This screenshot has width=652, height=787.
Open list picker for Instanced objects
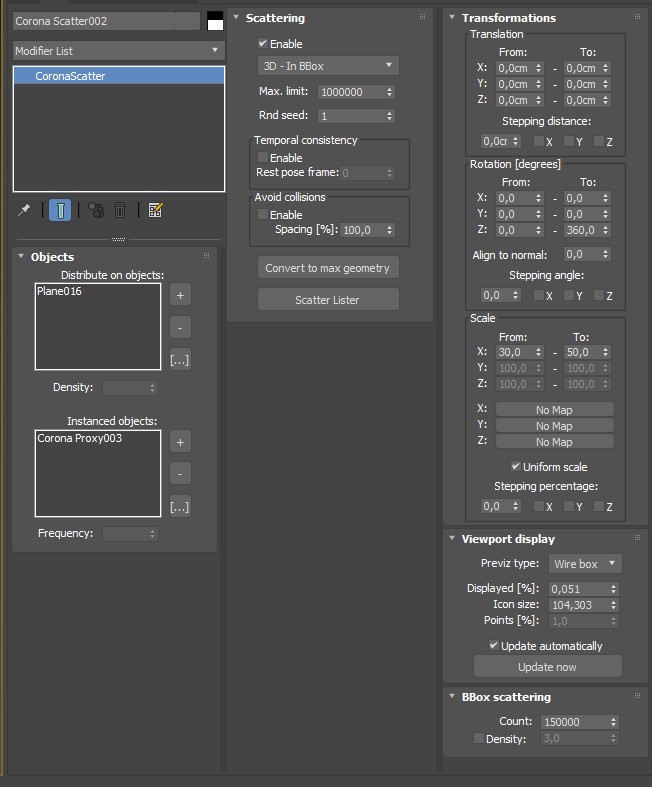click(x=180, y=506)
